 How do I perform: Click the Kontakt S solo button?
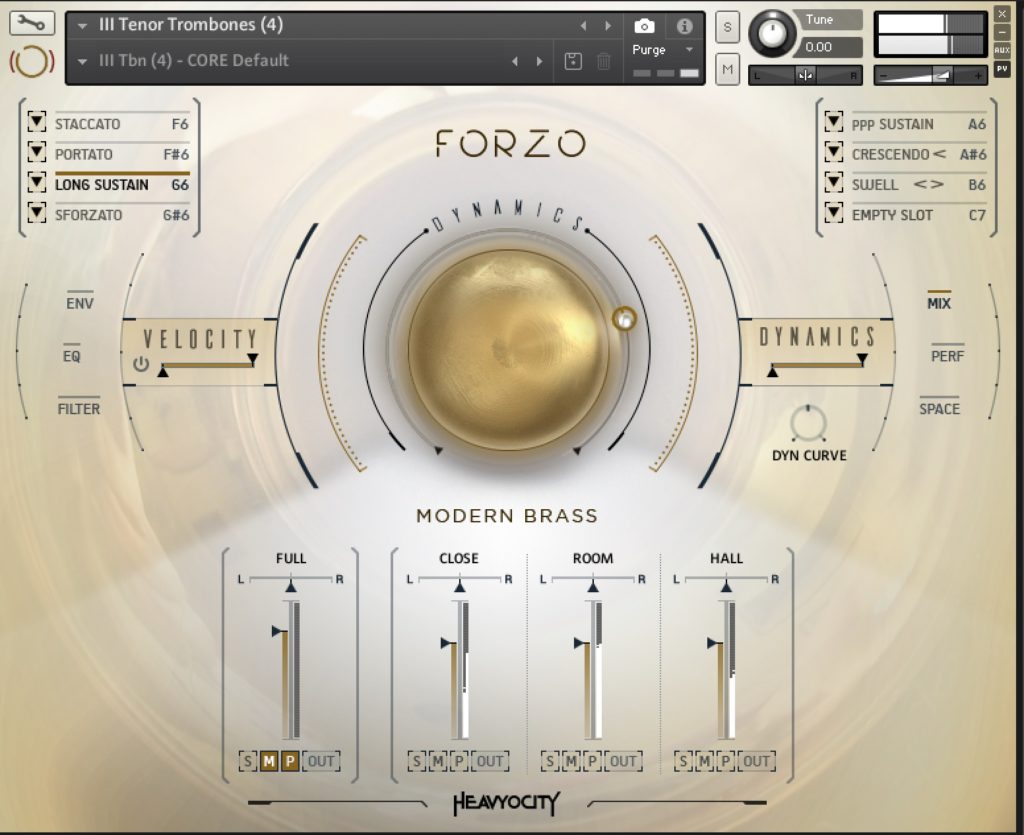pyautogui.click(x=727, y=27)
